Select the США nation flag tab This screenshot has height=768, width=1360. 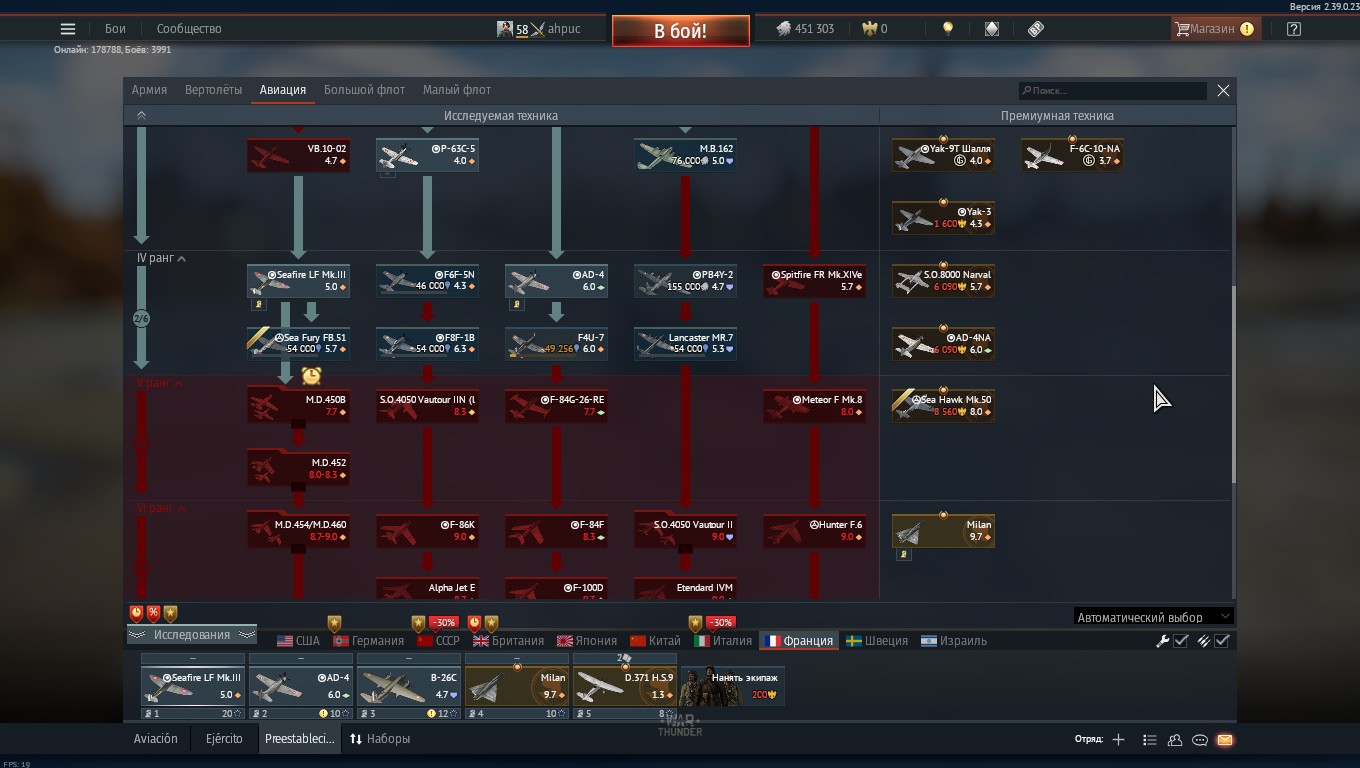[x=298, y=641]
